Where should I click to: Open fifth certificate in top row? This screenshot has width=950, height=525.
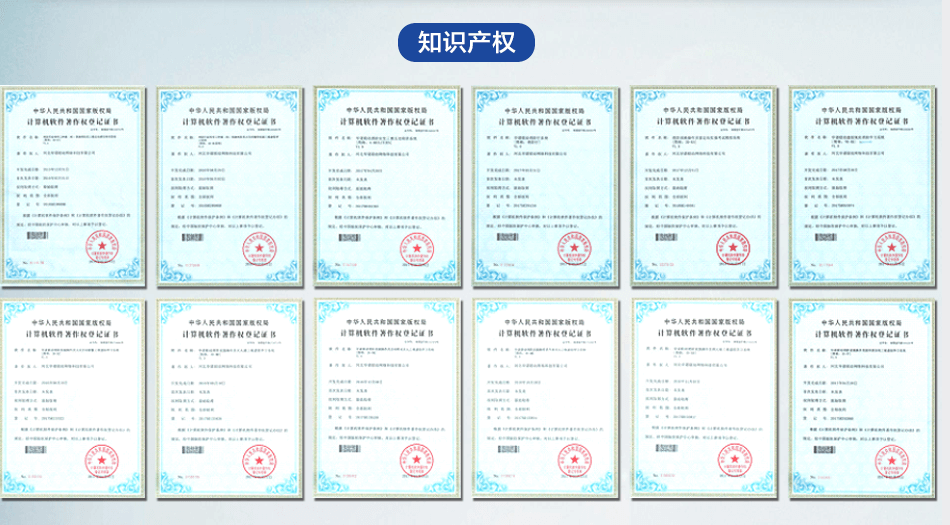tap(704, 185)
